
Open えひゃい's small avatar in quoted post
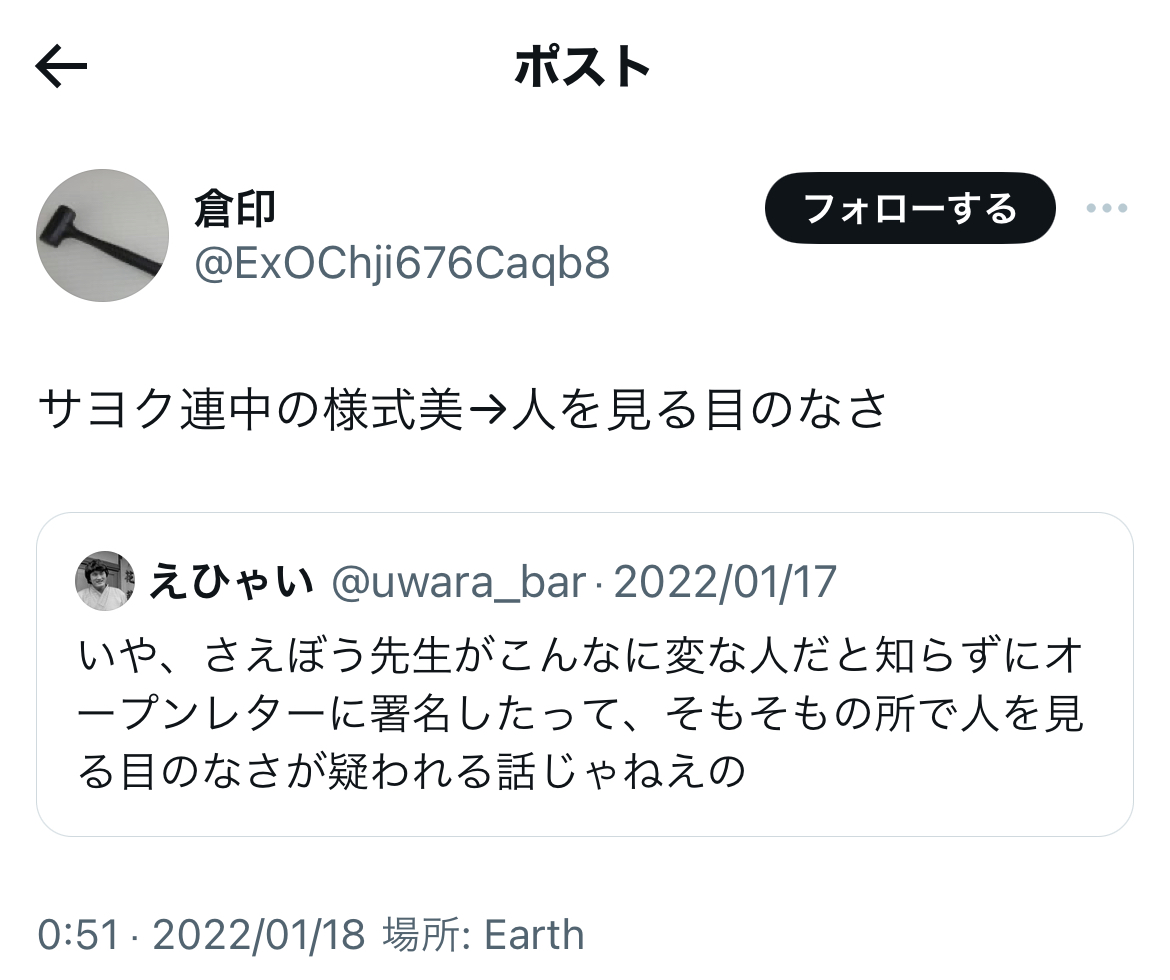(x=105, y=581)
